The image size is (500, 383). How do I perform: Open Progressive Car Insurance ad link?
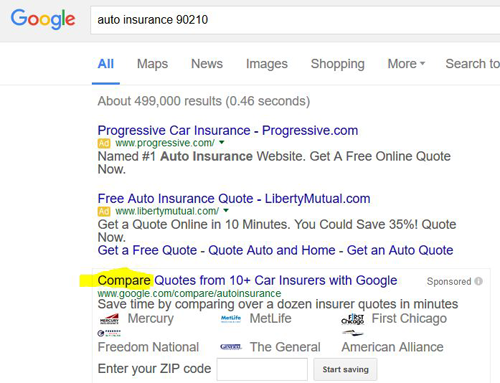point(228,130)
